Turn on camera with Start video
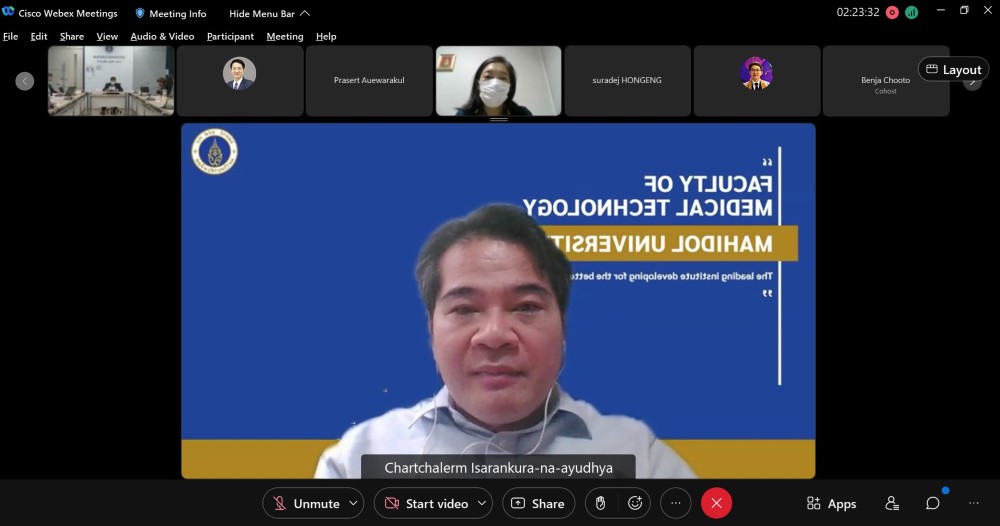Screen dimensions: 1000x526 coord(425,503)
